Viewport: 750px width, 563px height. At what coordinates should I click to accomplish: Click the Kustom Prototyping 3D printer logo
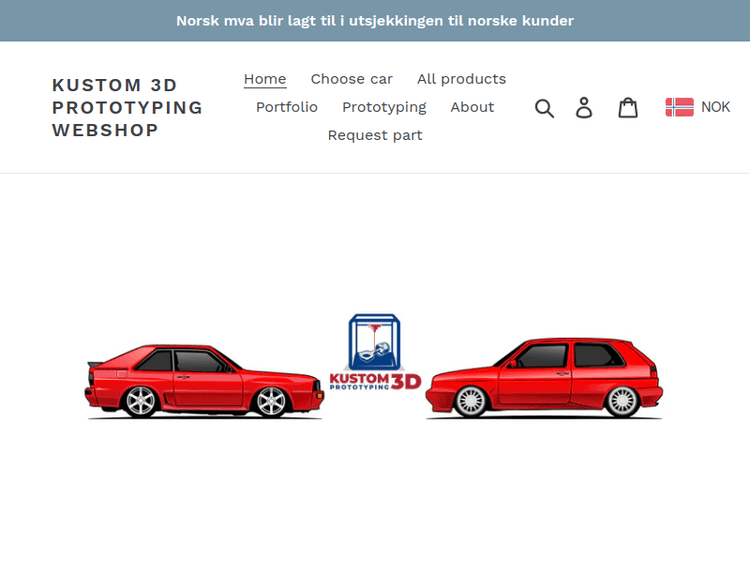[375, 353]
